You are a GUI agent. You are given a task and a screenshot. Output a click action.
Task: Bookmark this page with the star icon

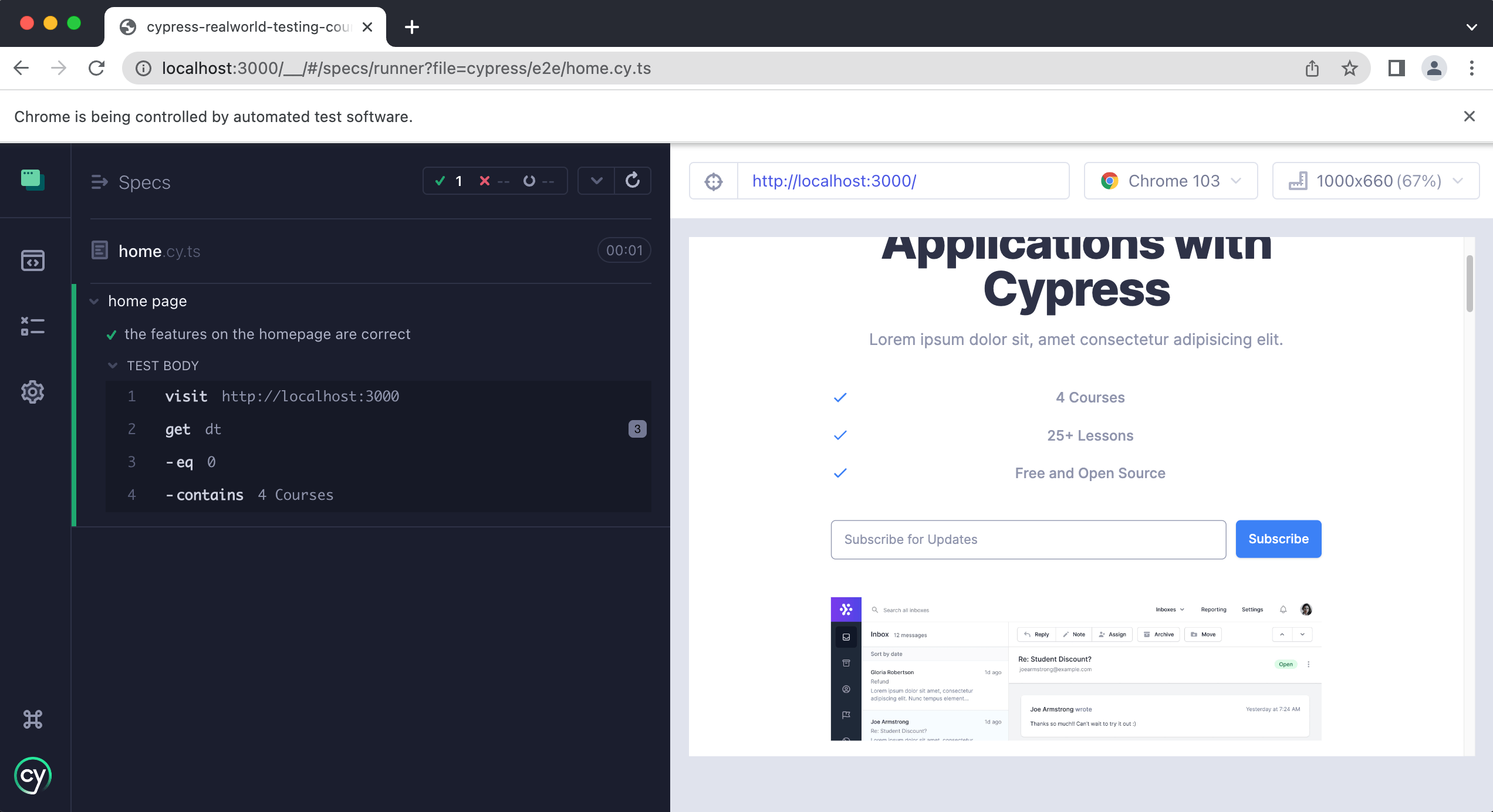point(1350,69)
